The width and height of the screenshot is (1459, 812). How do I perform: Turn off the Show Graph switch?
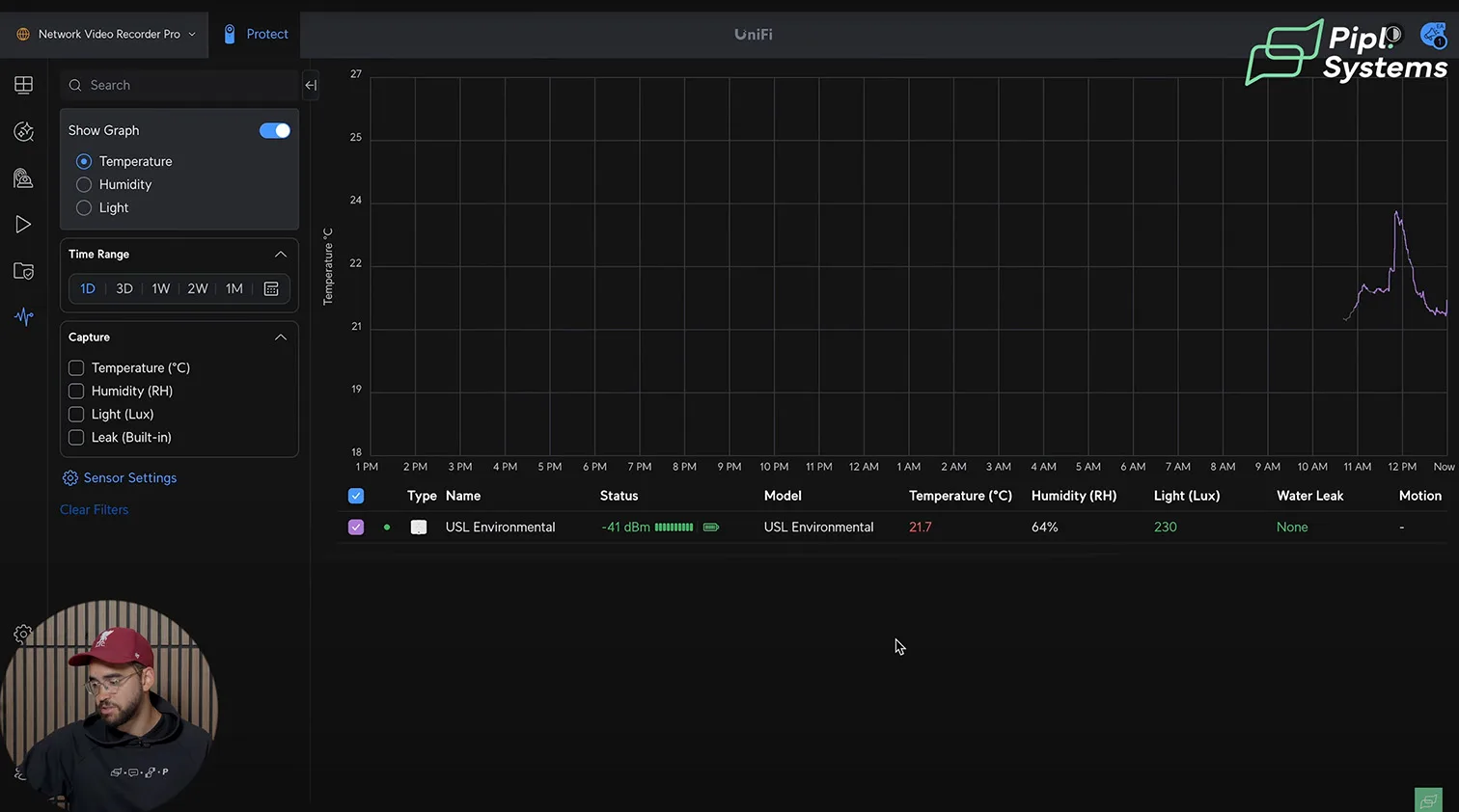275,130
